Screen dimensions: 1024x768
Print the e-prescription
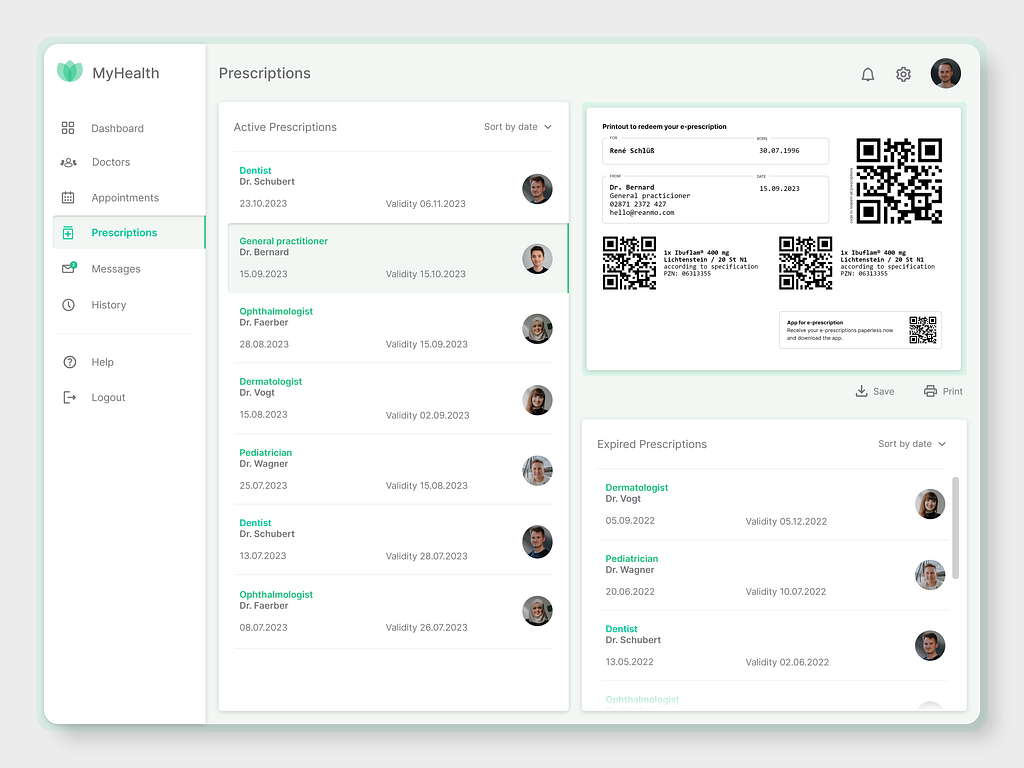coord(943,391)
